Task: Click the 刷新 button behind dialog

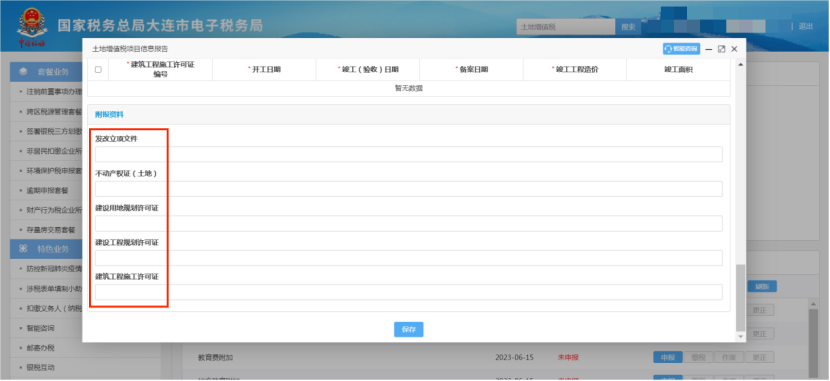Action: pyautogui.click(x=762, y=286)
